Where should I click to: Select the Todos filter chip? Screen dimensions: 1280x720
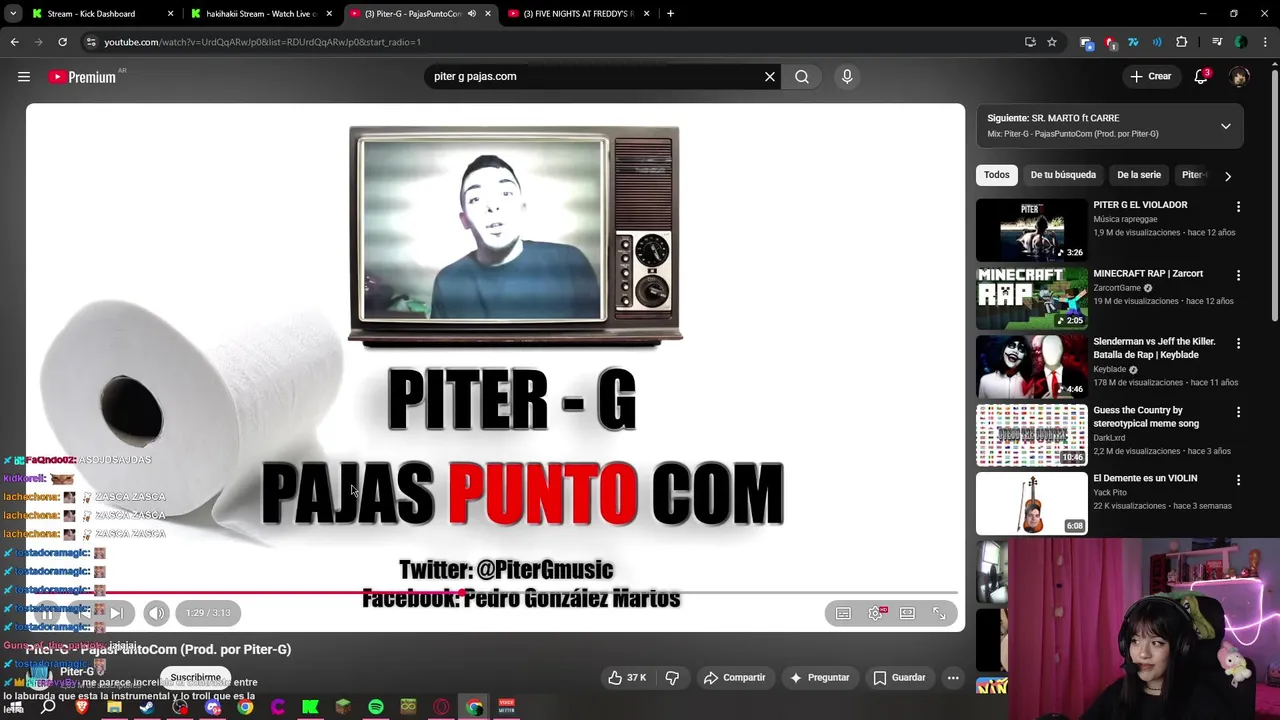997,175
